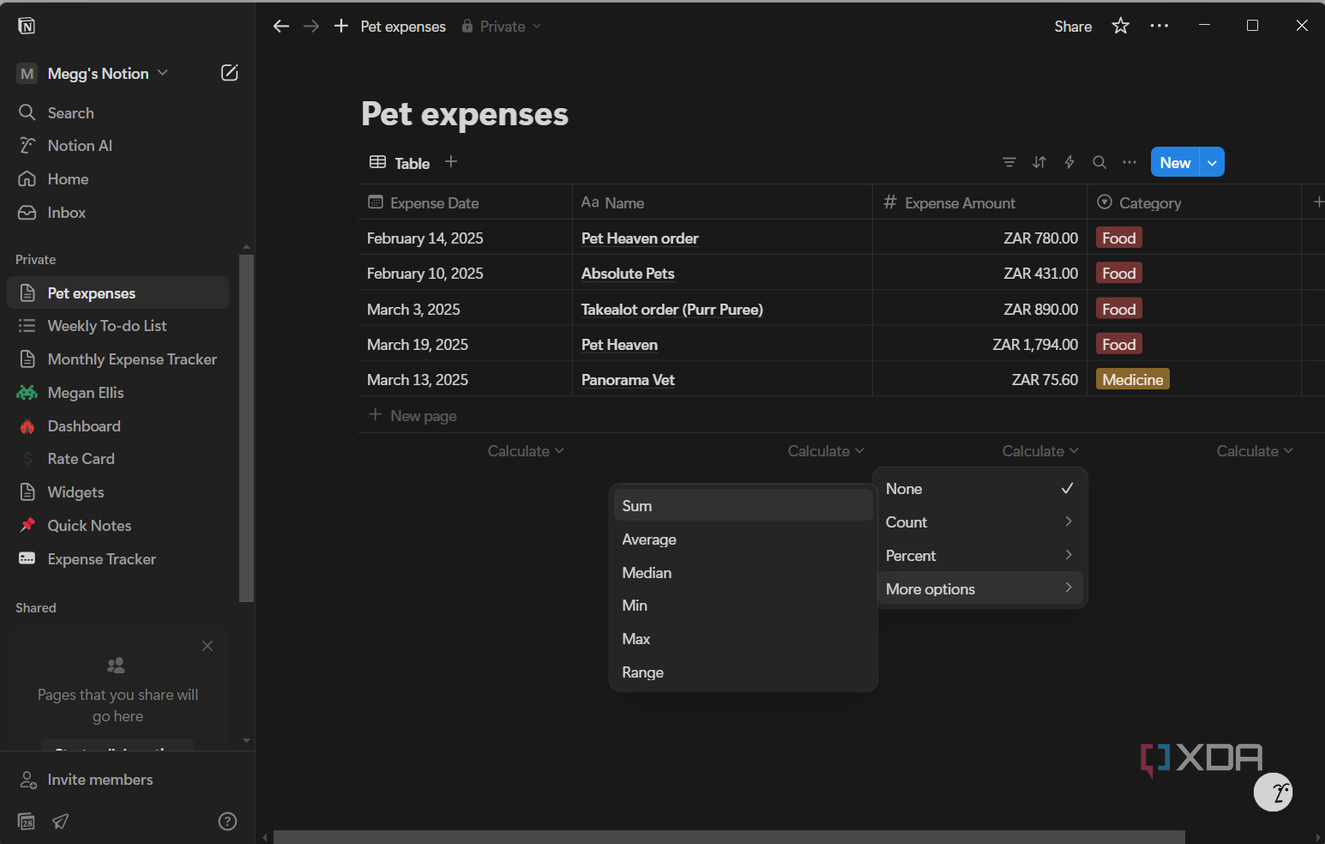Image resolution: width=1325 pixels, height=844 pixels.
Task: Select Sum calculation
Action: point(743,506)
